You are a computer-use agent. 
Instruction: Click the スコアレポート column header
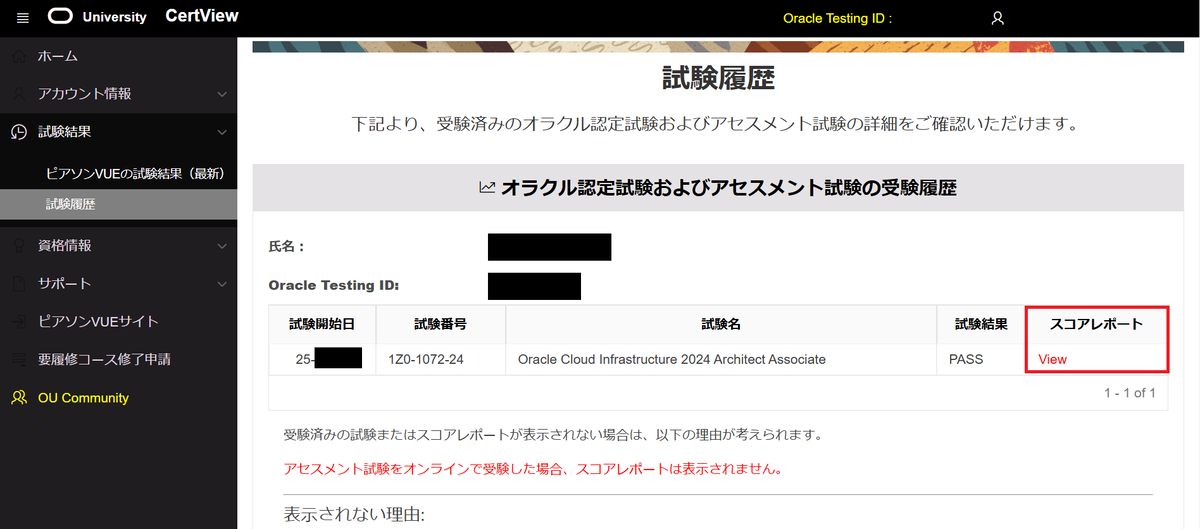tap(1096, 324)
